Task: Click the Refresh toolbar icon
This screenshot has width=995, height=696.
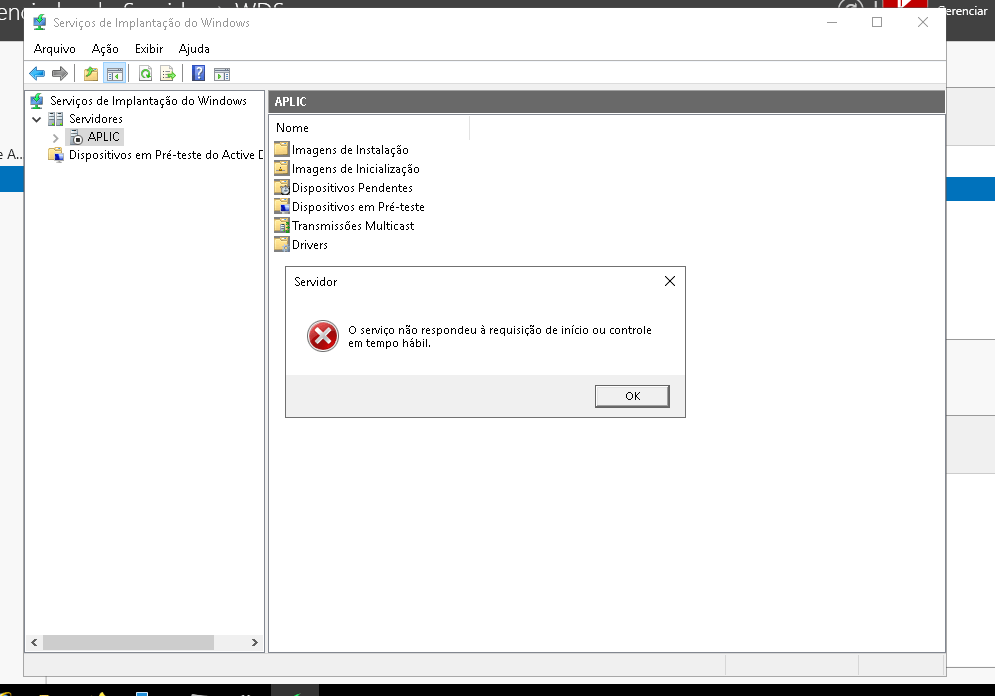Action: [x=145, y=74]
